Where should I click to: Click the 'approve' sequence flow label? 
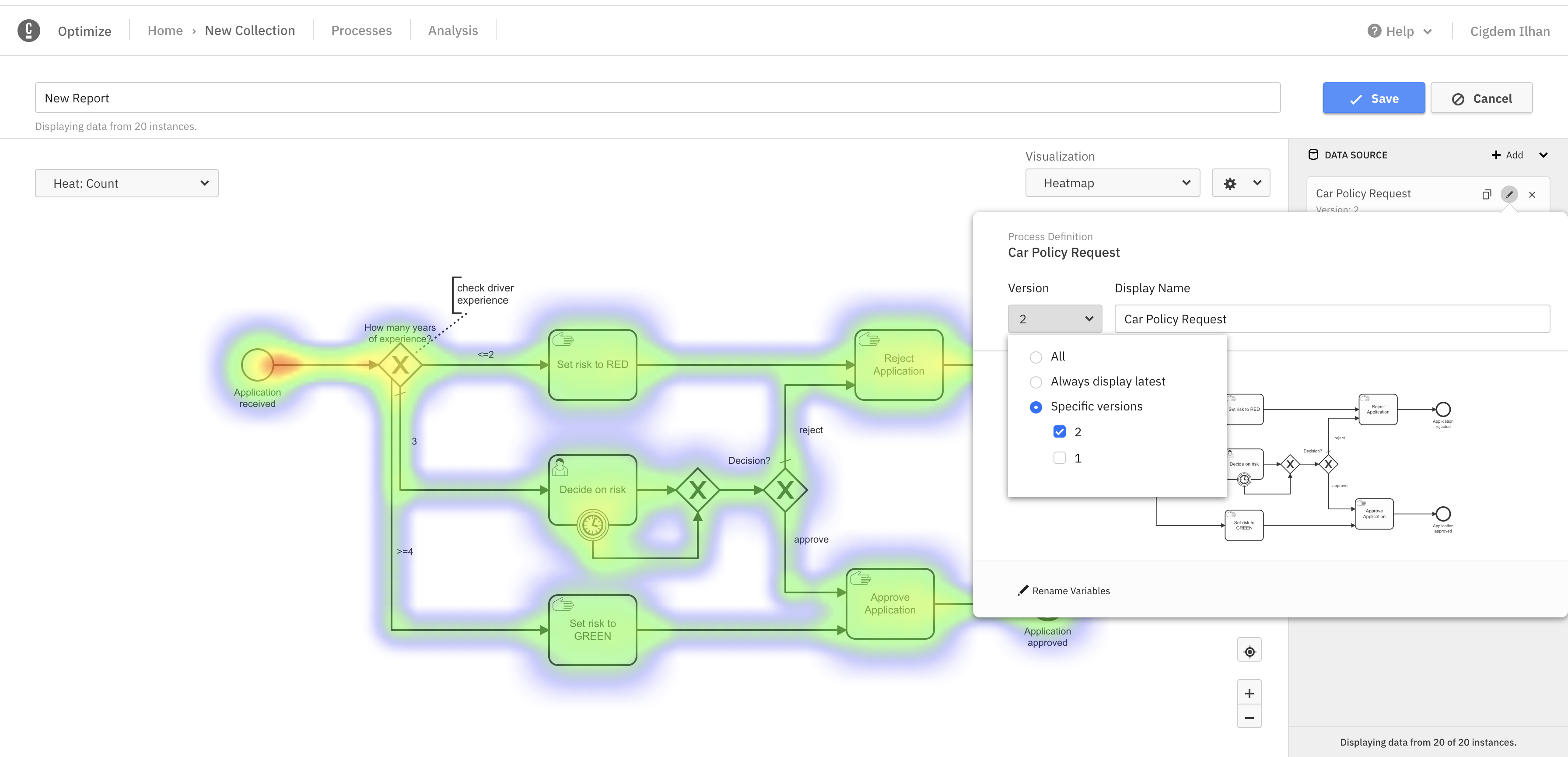click(811, 540)
